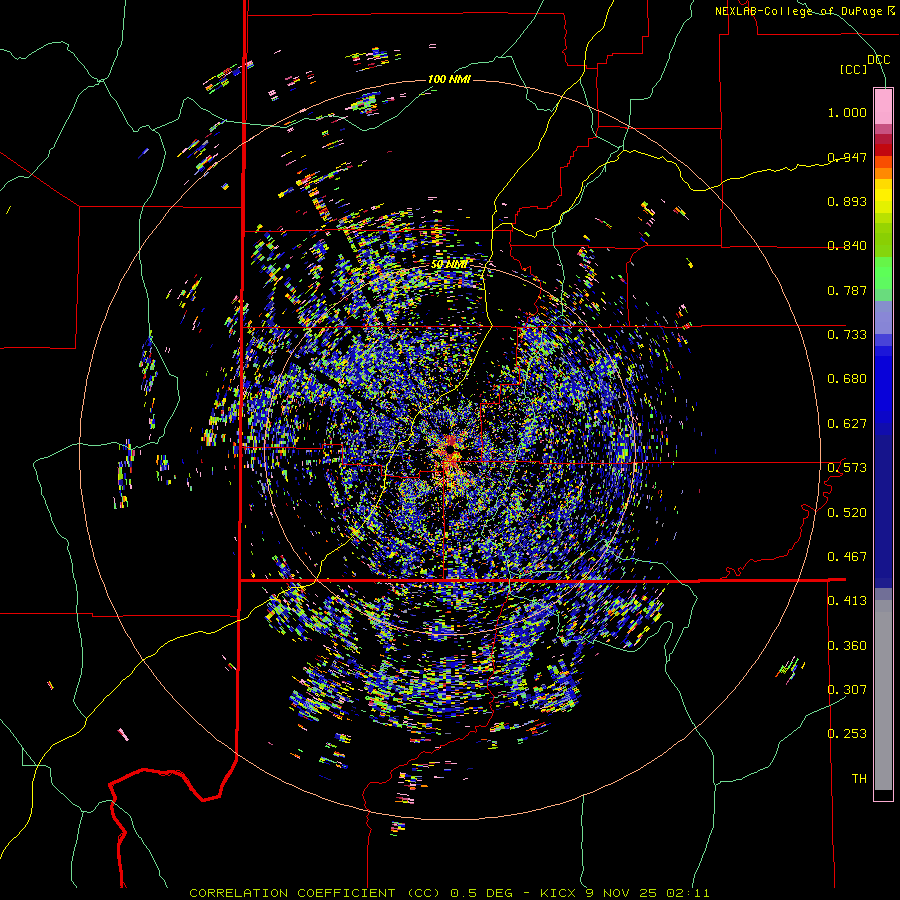Select the 0.253 legend value
Image resolution: width=900 pixels, height=900 pixels.
coord(847,734)
